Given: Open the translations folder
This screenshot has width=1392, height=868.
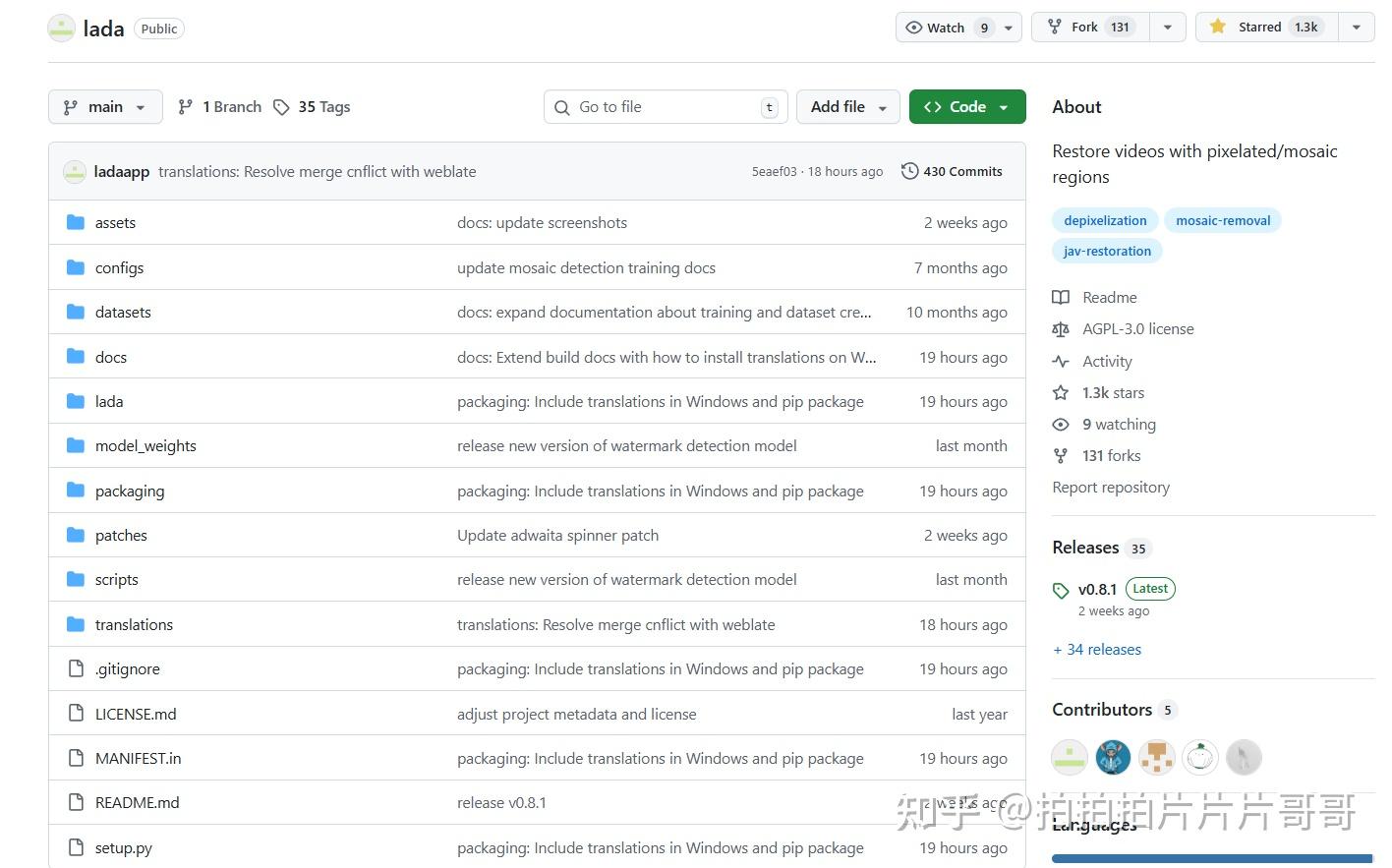Looking at the screenshot, I should tap(134, 624).
